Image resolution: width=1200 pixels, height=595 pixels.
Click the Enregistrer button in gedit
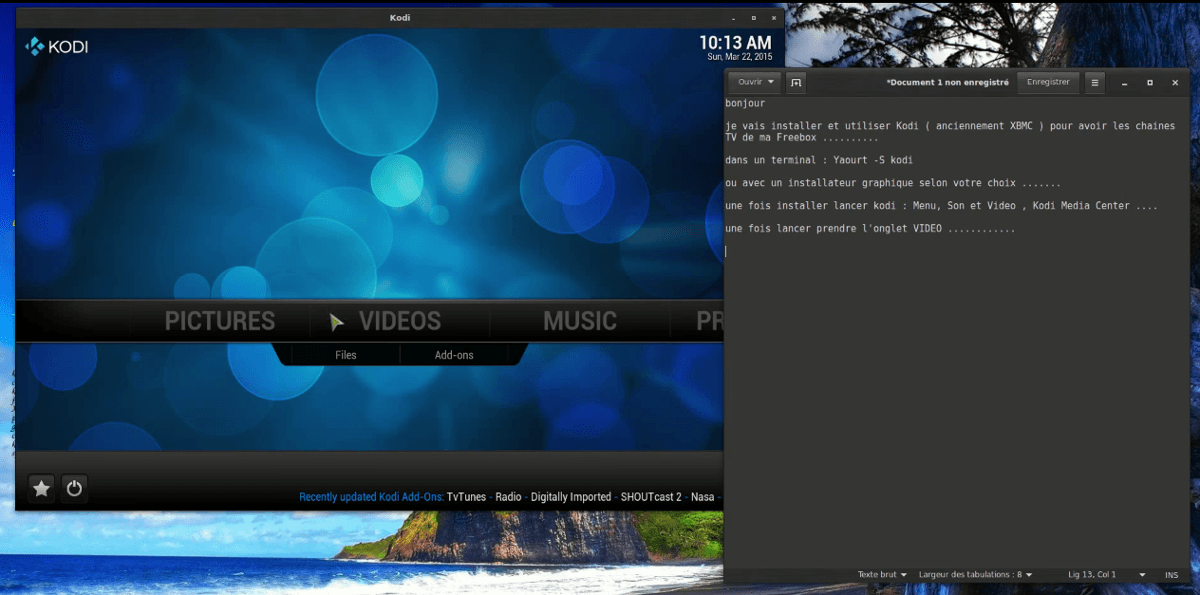(x=1048, y=83)
